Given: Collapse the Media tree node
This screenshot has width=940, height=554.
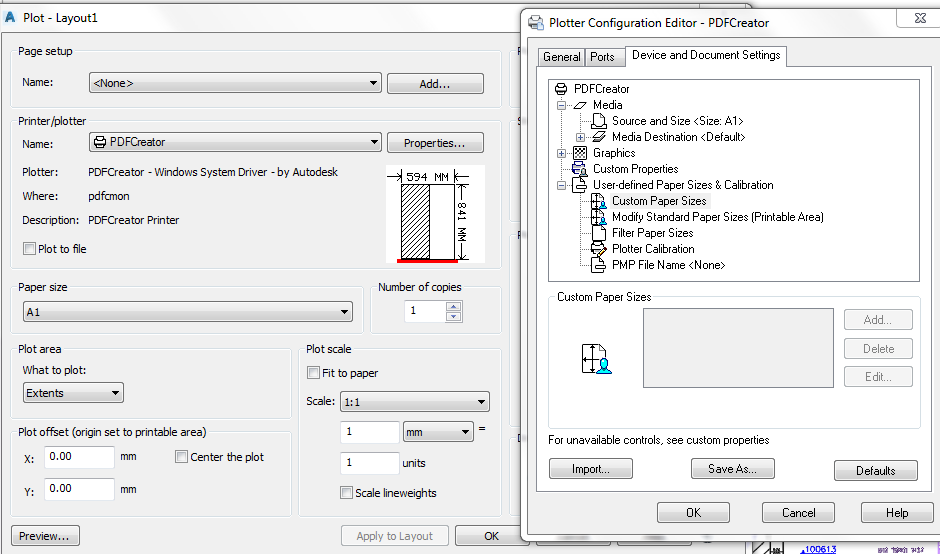Looking at the screenshot, I should point(561,105).
